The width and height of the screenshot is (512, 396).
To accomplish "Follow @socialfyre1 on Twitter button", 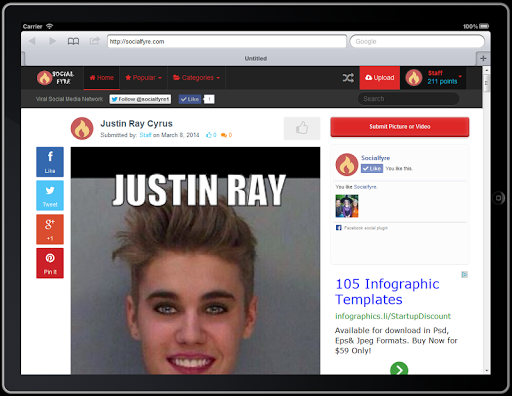I will (x=140, y=99).
